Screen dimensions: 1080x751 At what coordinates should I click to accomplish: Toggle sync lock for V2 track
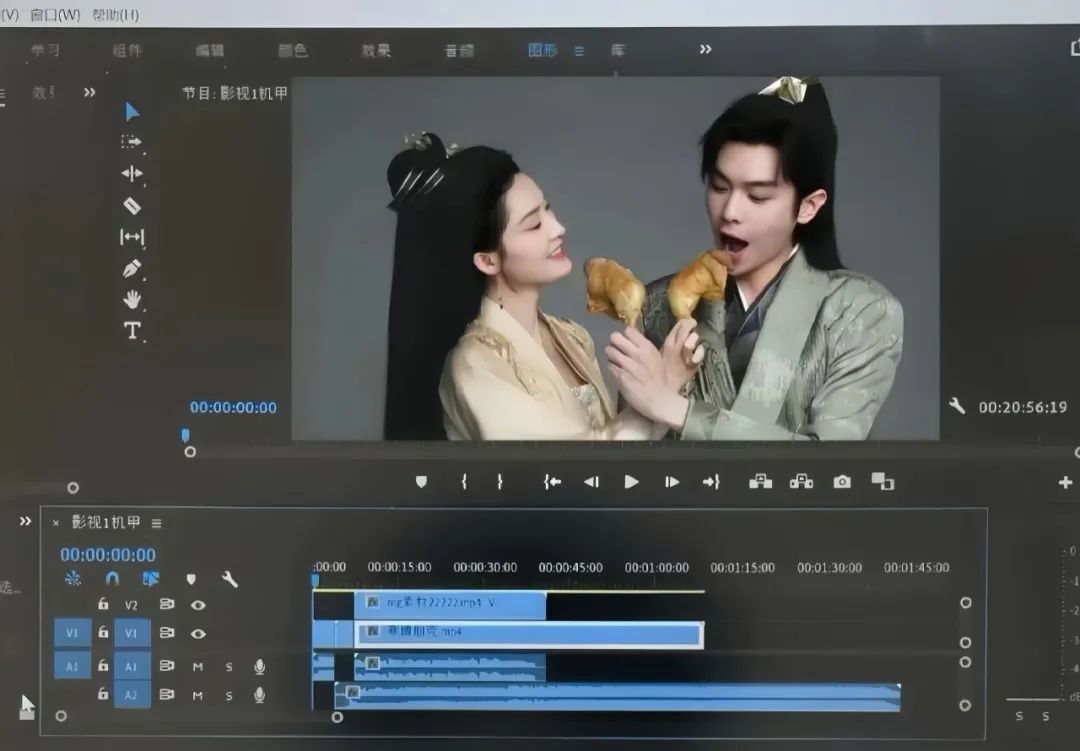click(167, 604)
